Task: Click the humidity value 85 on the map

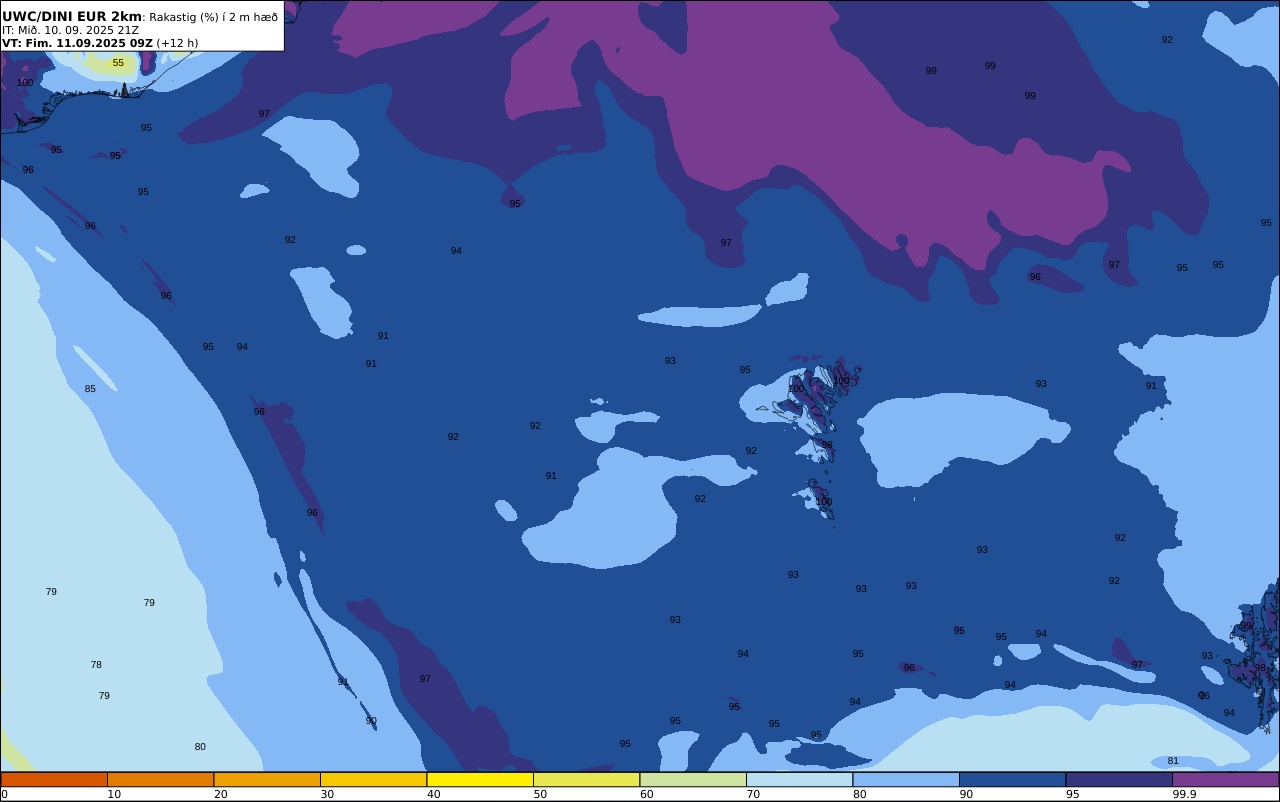Action: [90, 389]
